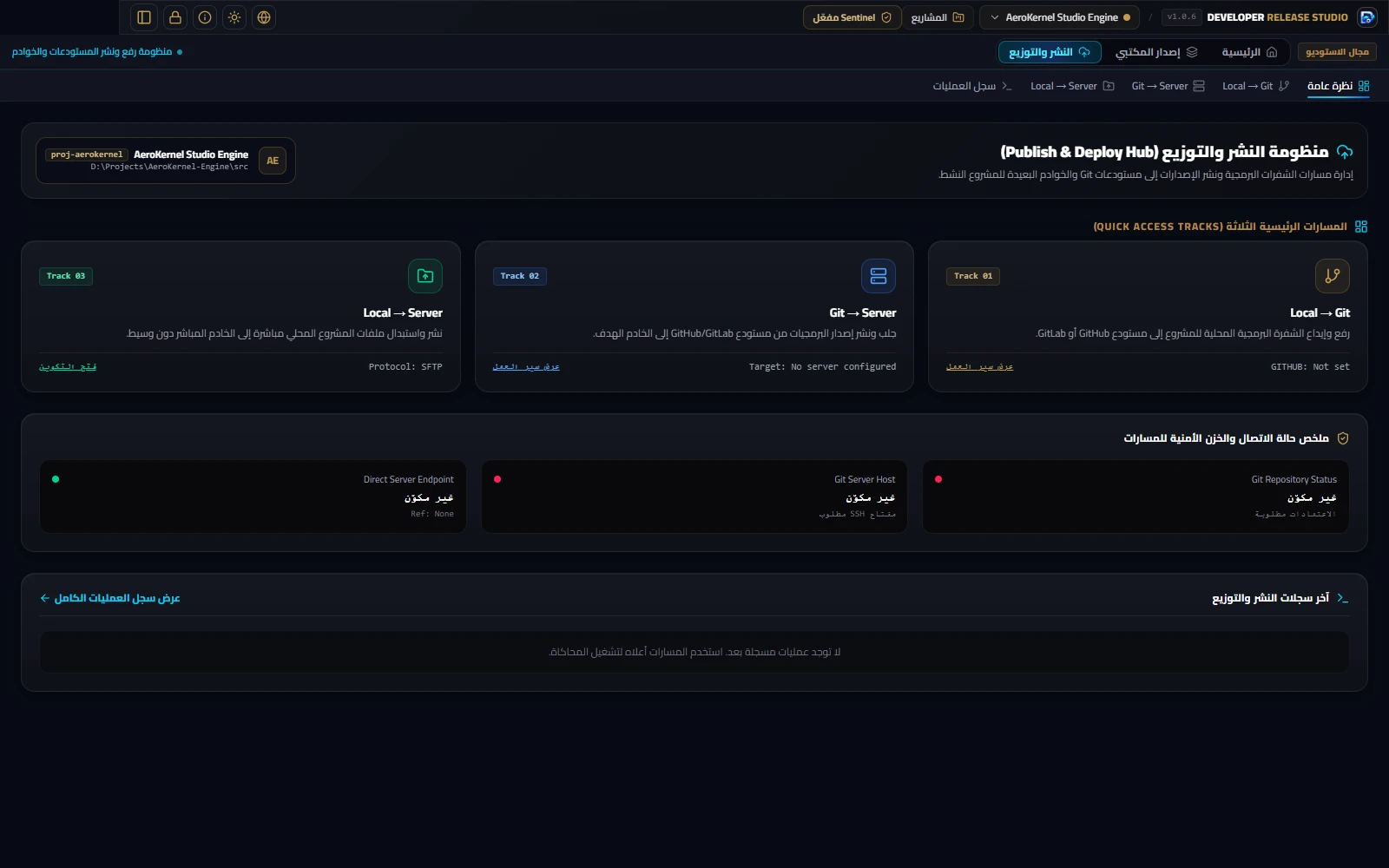
Task: Click the grid icon beside Quick Access Tracks
Action: point(1360,227)
